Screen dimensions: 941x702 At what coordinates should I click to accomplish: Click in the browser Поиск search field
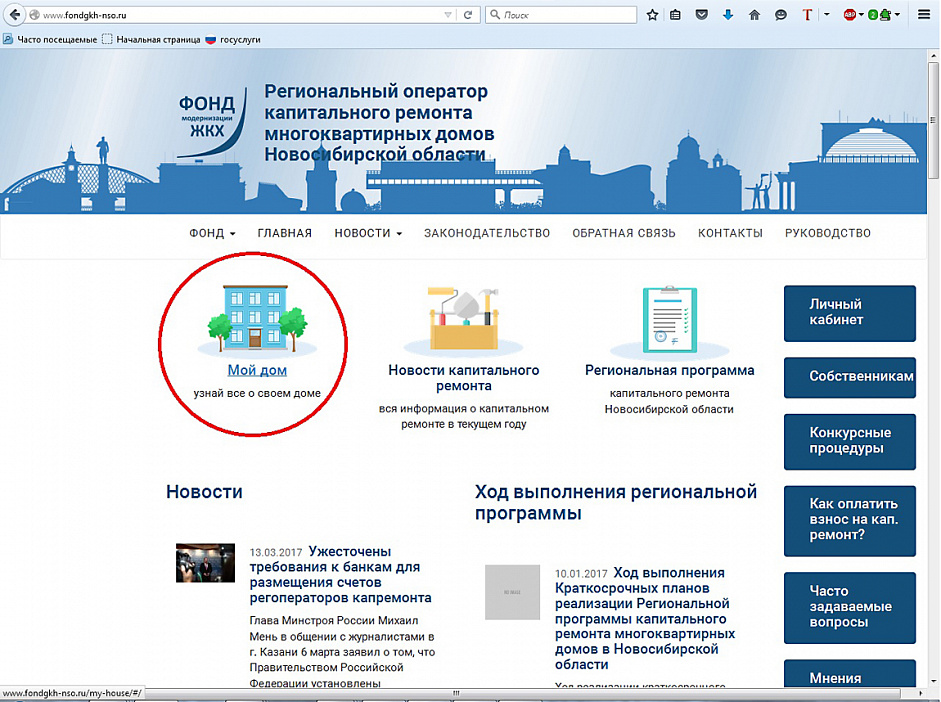point(561,15)
